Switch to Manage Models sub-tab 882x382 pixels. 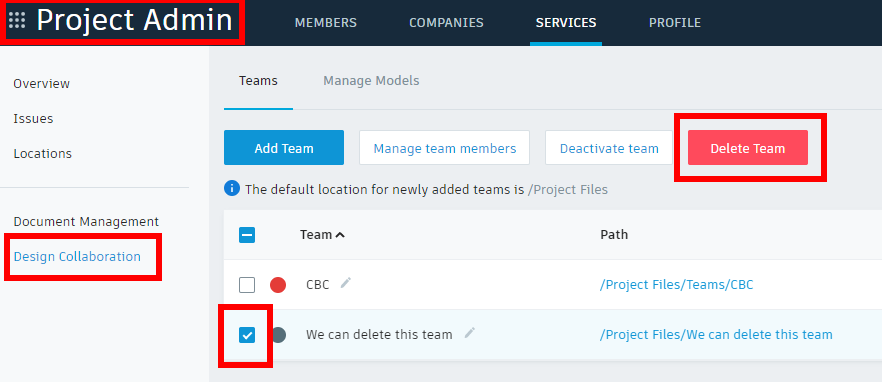point(371,81)
